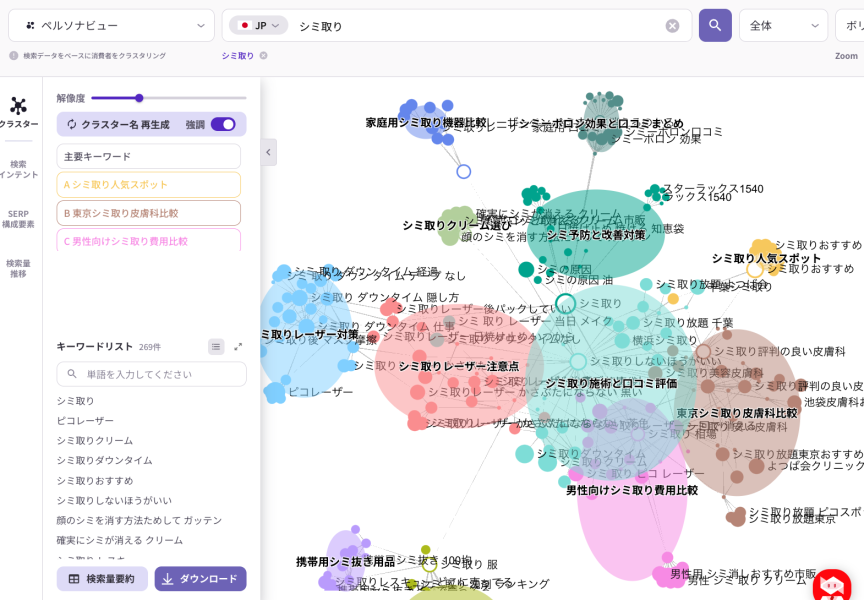Click the クラスター名 再生成 button
Screen dimensions: 864x600
pos(117,124)
